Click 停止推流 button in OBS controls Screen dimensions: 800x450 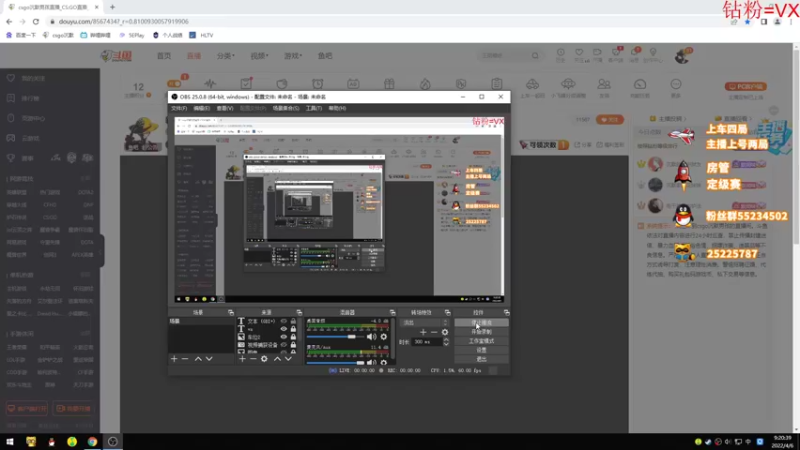coord(481,322)
